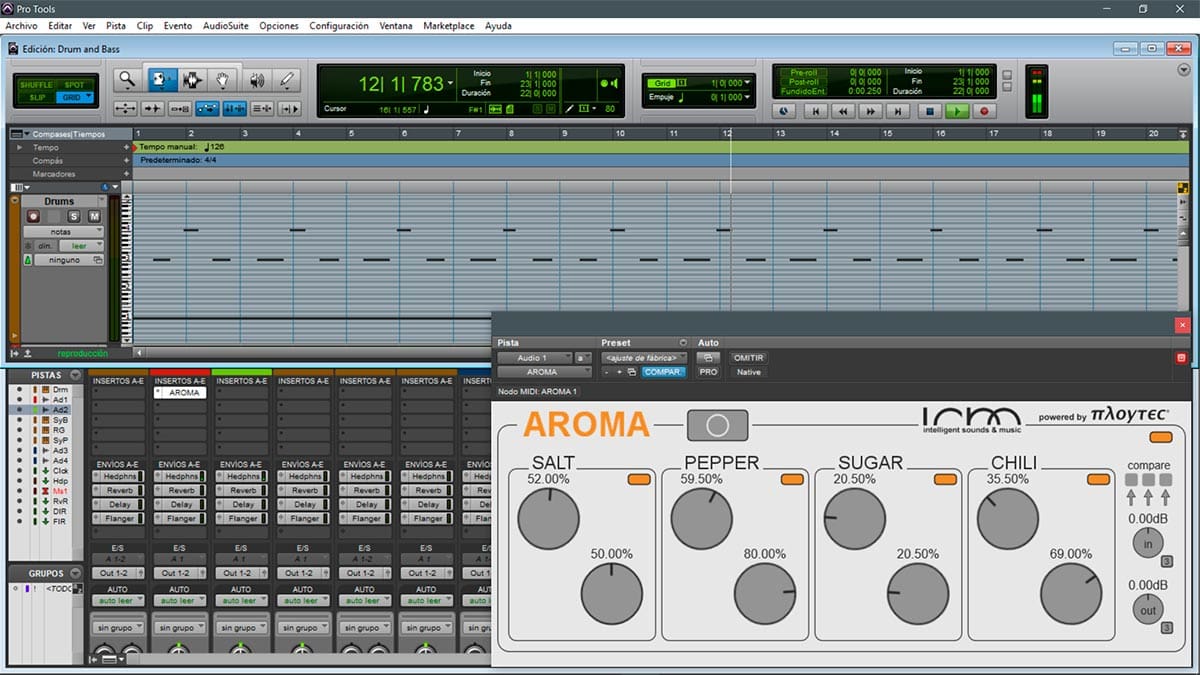Open the GRUPOS group list menu
Image resolution: width=1200 pixels, height=675 pixels.
click(75, 574)
